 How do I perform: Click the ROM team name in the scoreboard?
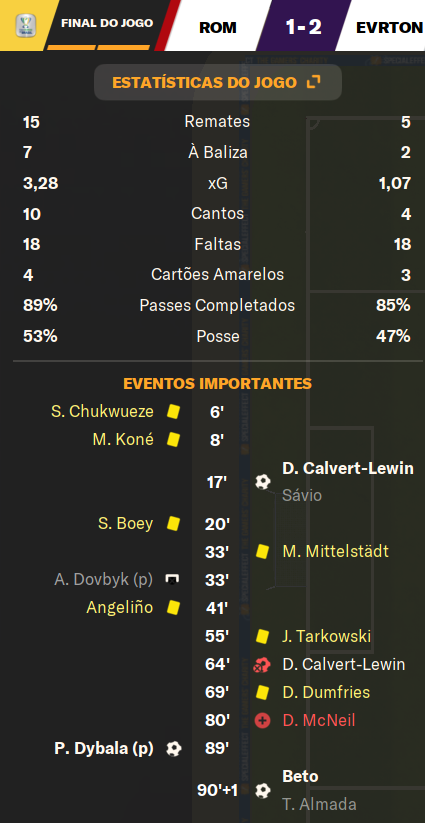(x=218, y=27)
